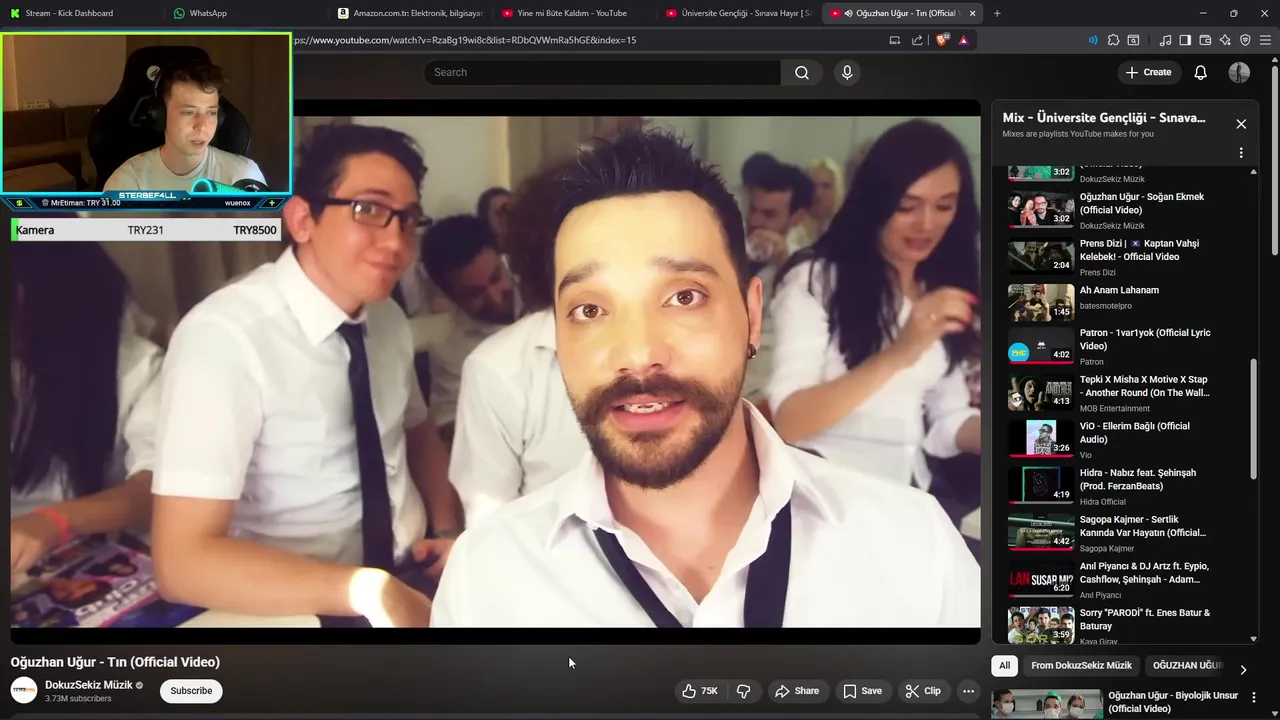
Task: Open the Brave VPN shield icon
Action: (x=1245, y=40)
